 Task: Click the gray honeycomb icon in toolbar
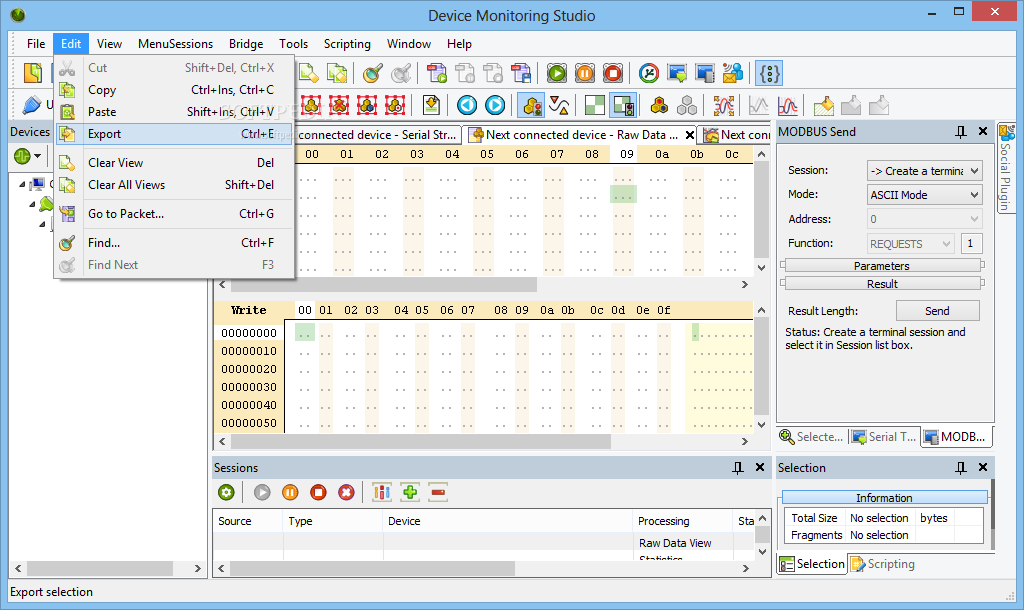(x=687, y=105)
